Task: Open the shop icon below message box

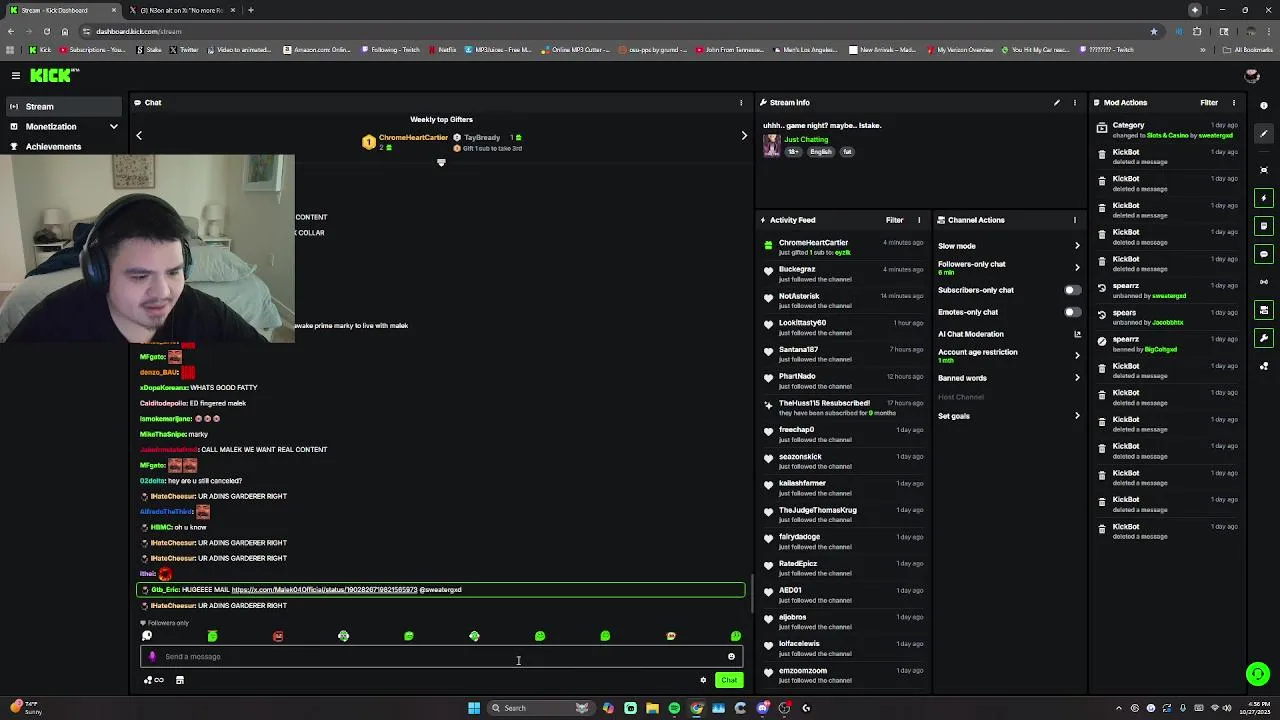Action: tap(180, 680)
